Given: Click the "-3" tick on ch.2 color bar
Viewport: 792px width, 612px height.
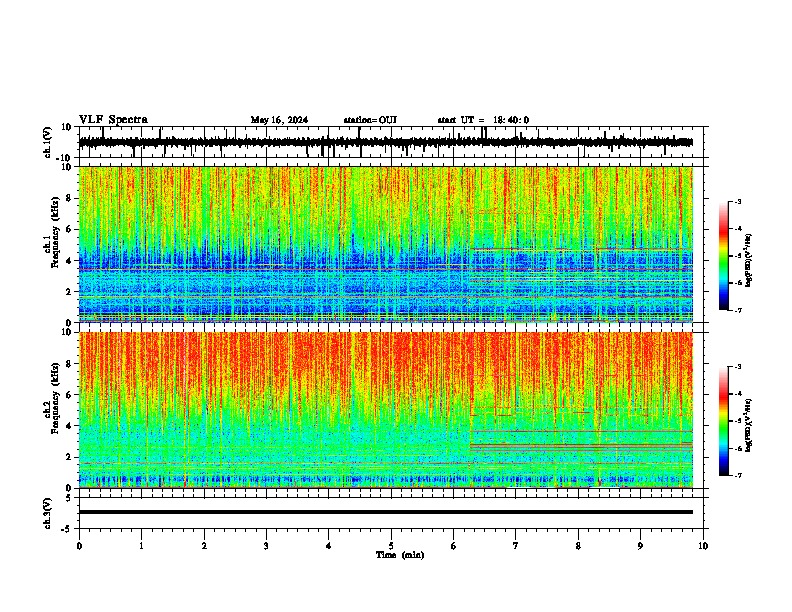Looking at the screenshot, I should (738, 367).
